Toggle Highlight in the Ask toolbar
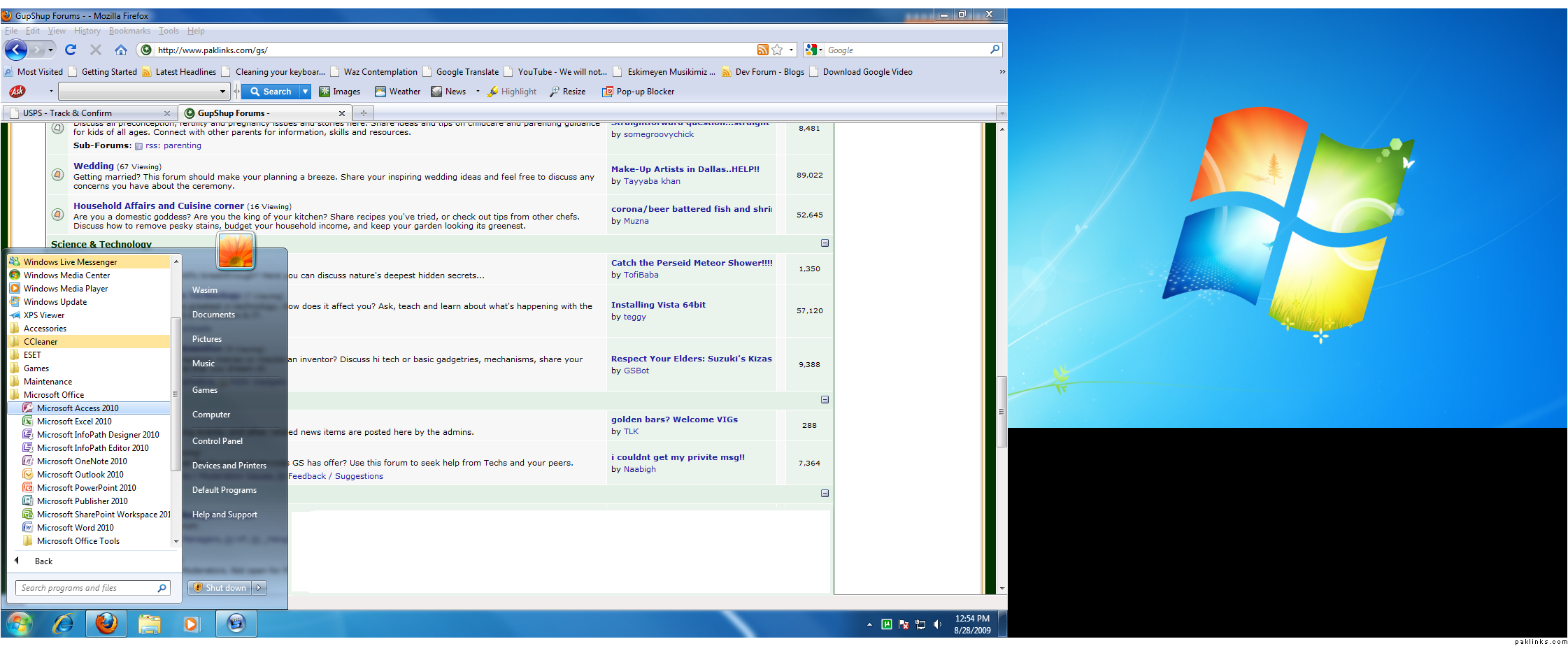Viewport: 1568px width, 646px height. coord(512,92)
